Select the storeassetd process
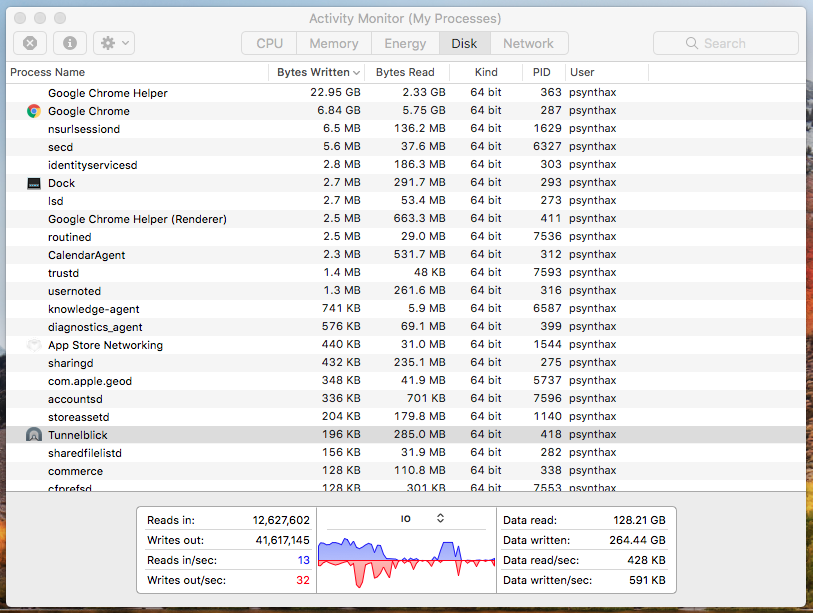The image size is (813, 613). 406,416
